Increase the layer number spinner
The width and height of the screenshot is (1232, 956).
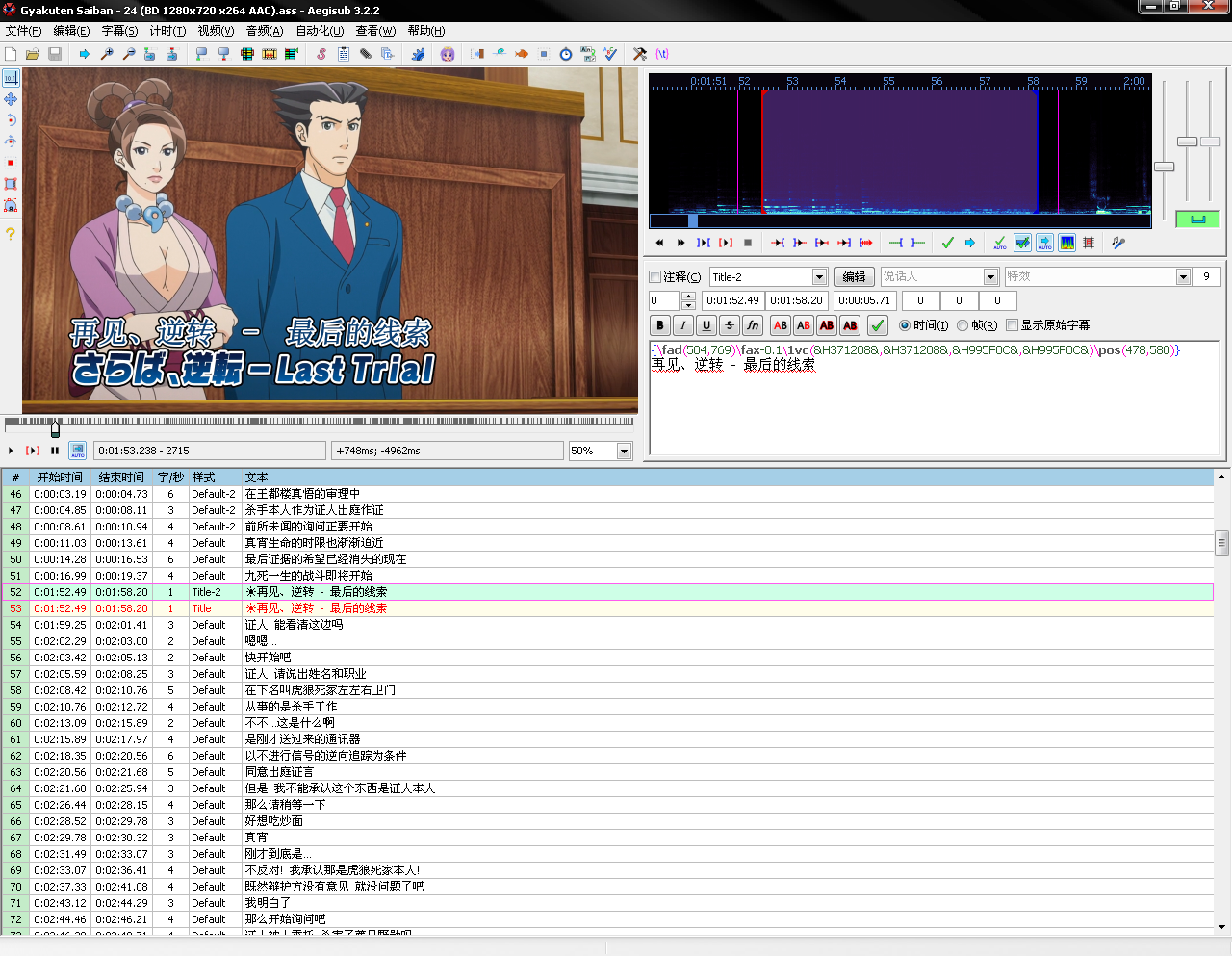tap(688, 297)
